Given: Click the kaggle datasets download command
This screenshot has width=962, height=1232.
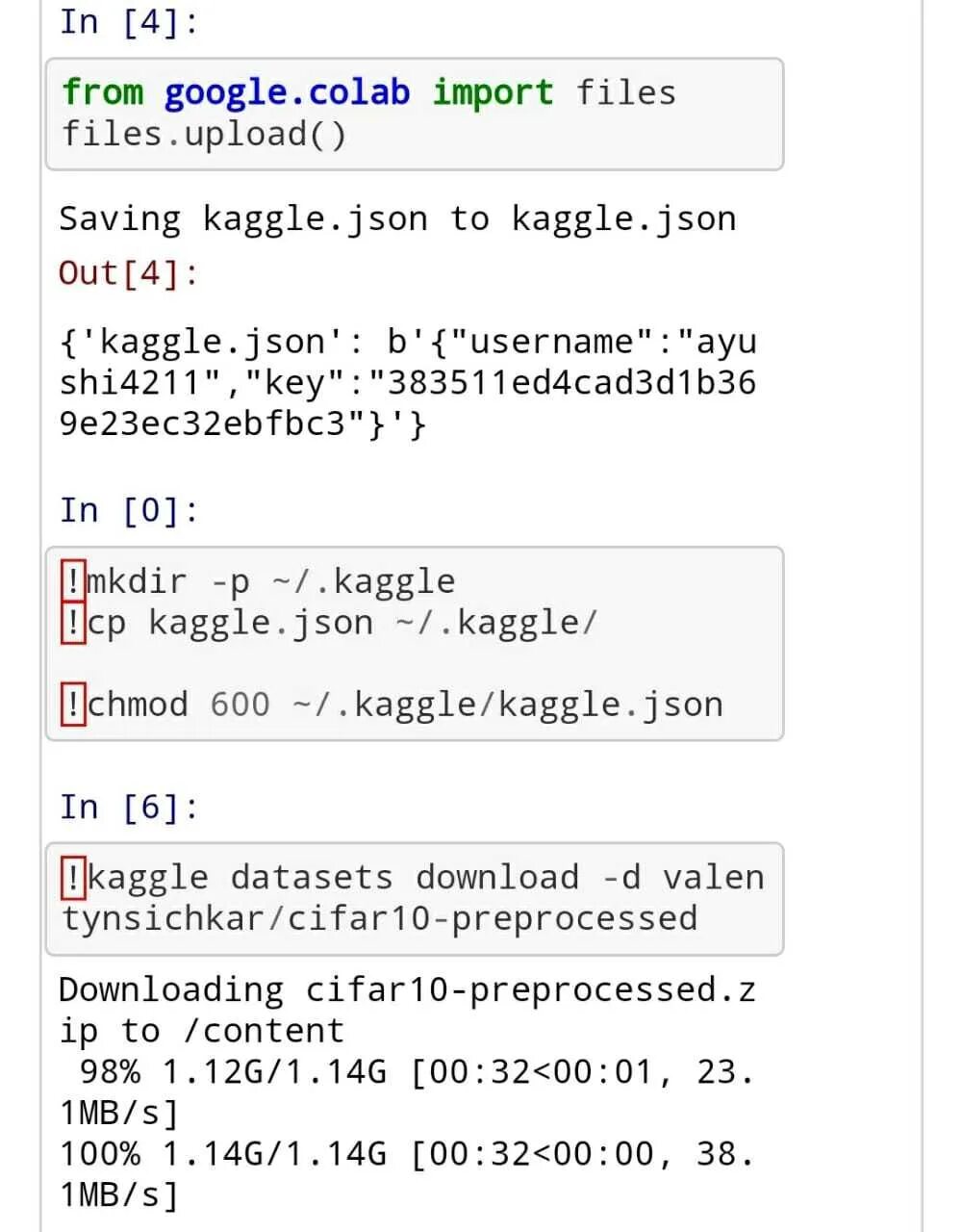Looking at the screenshot, I should click(x=332, y=878).
